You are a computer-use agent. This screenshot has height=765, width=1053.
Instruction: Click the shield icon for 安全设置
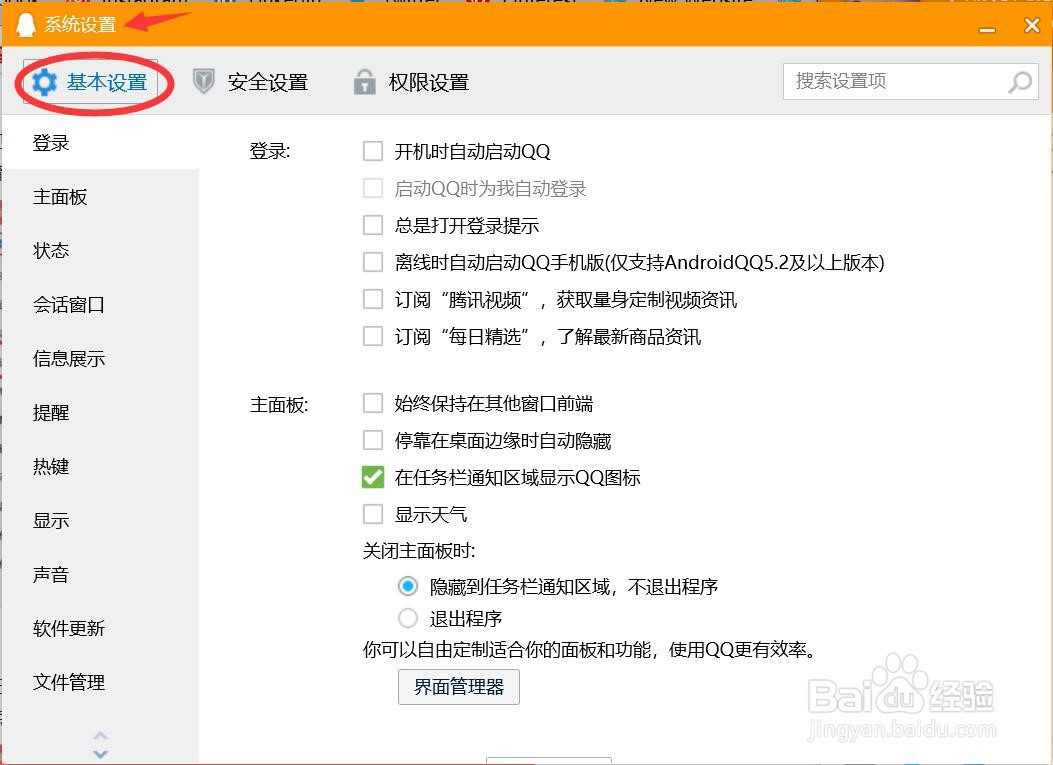tap(203, 81)
